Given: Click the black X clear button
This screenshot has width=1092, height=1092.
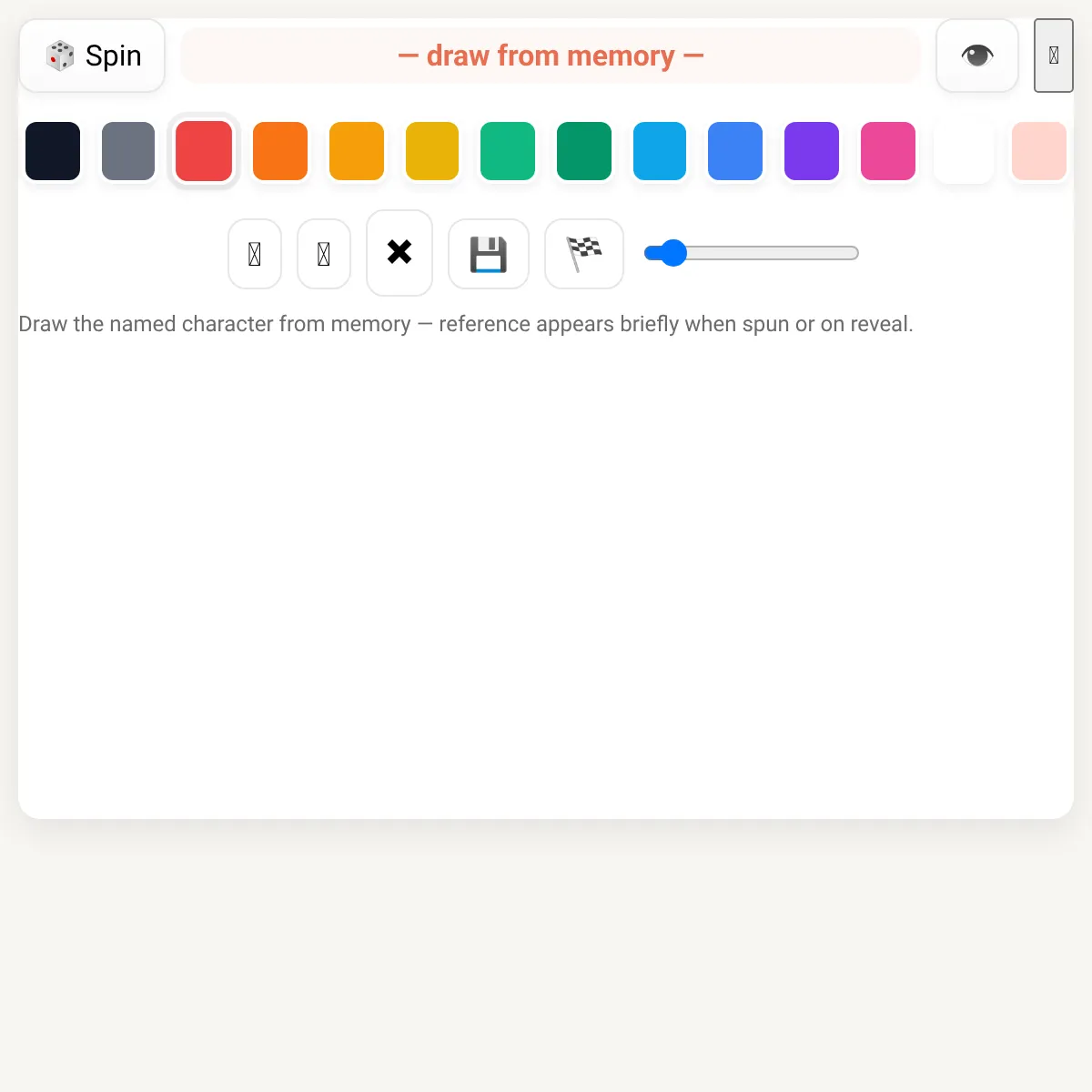Looking at the screenshot, I should tap(399, 253).
